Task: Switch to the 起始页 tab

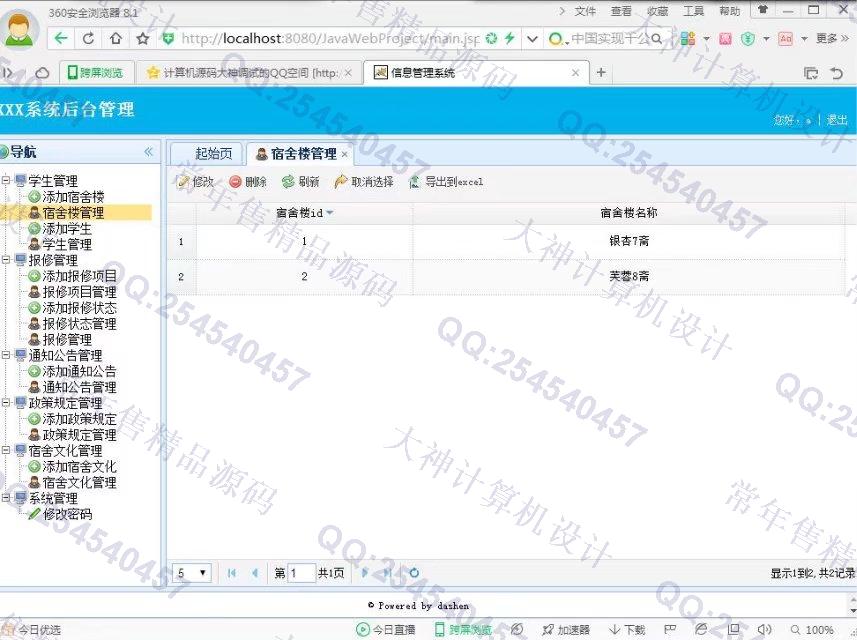Action: pos(213,154)
